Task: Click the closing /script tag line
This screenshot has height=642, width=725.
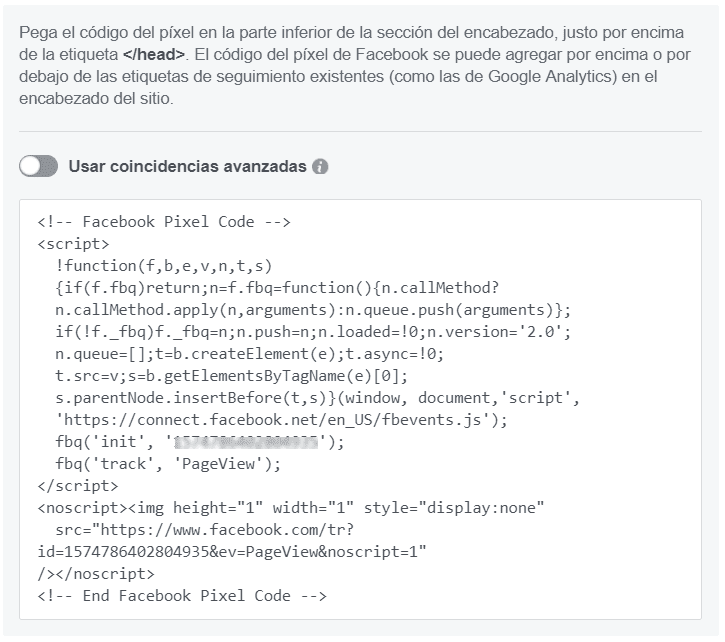Action: coord(78,486)
